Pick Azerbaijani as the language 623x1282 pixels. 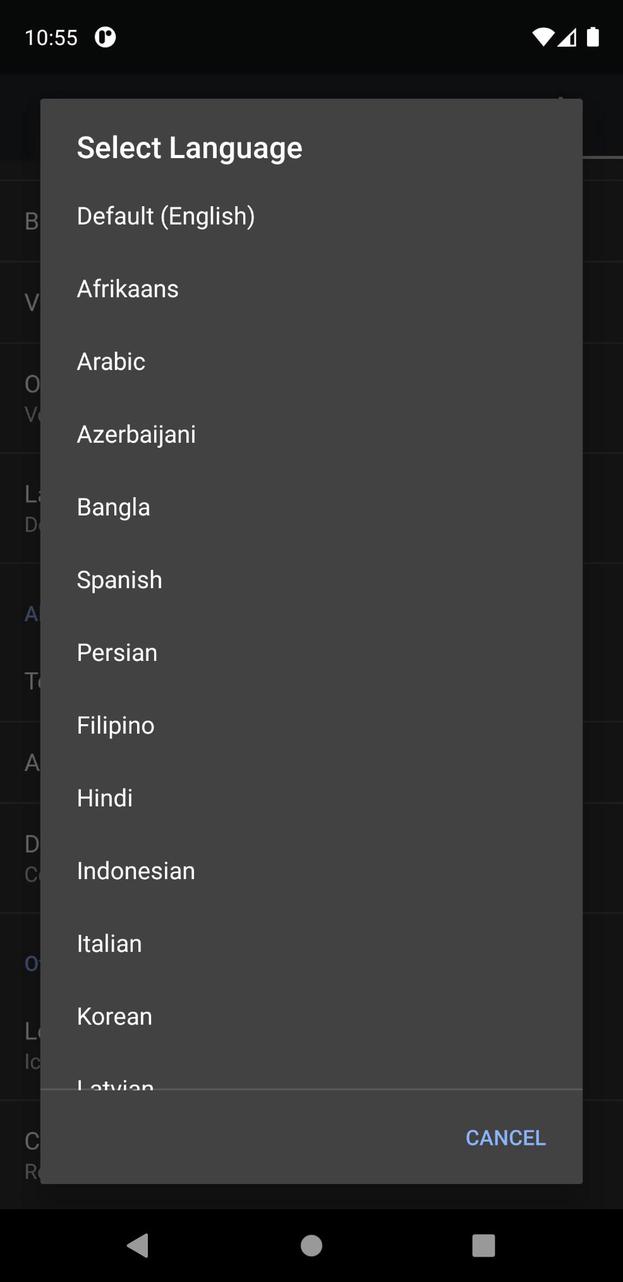click(x=136, y=435)
